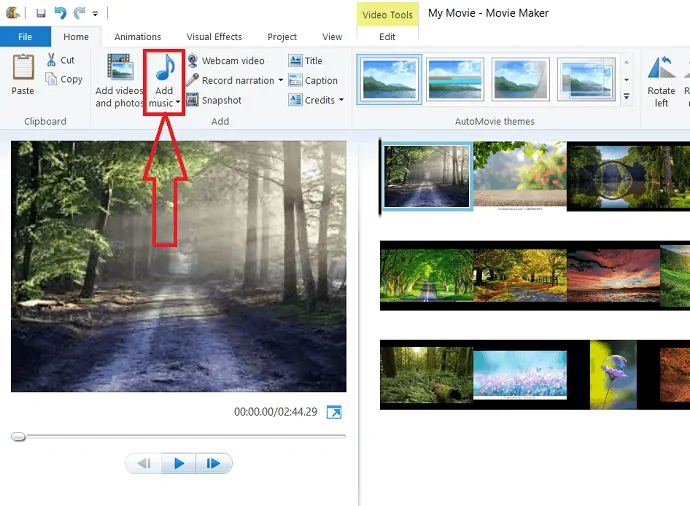Select the red sunset sky clip
Image resolution: width=690 pixels, height=506 pixels.
[x=613, y=275]
